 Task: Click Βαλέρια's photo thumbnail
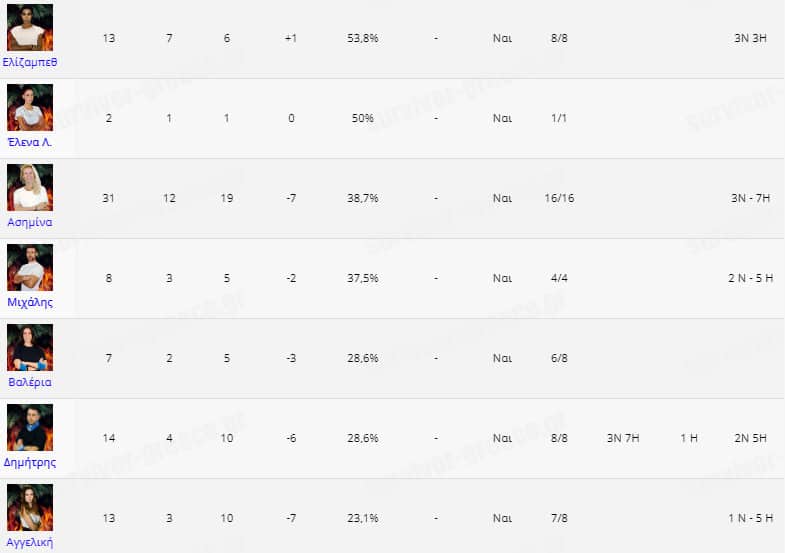(x=30, y=347)
